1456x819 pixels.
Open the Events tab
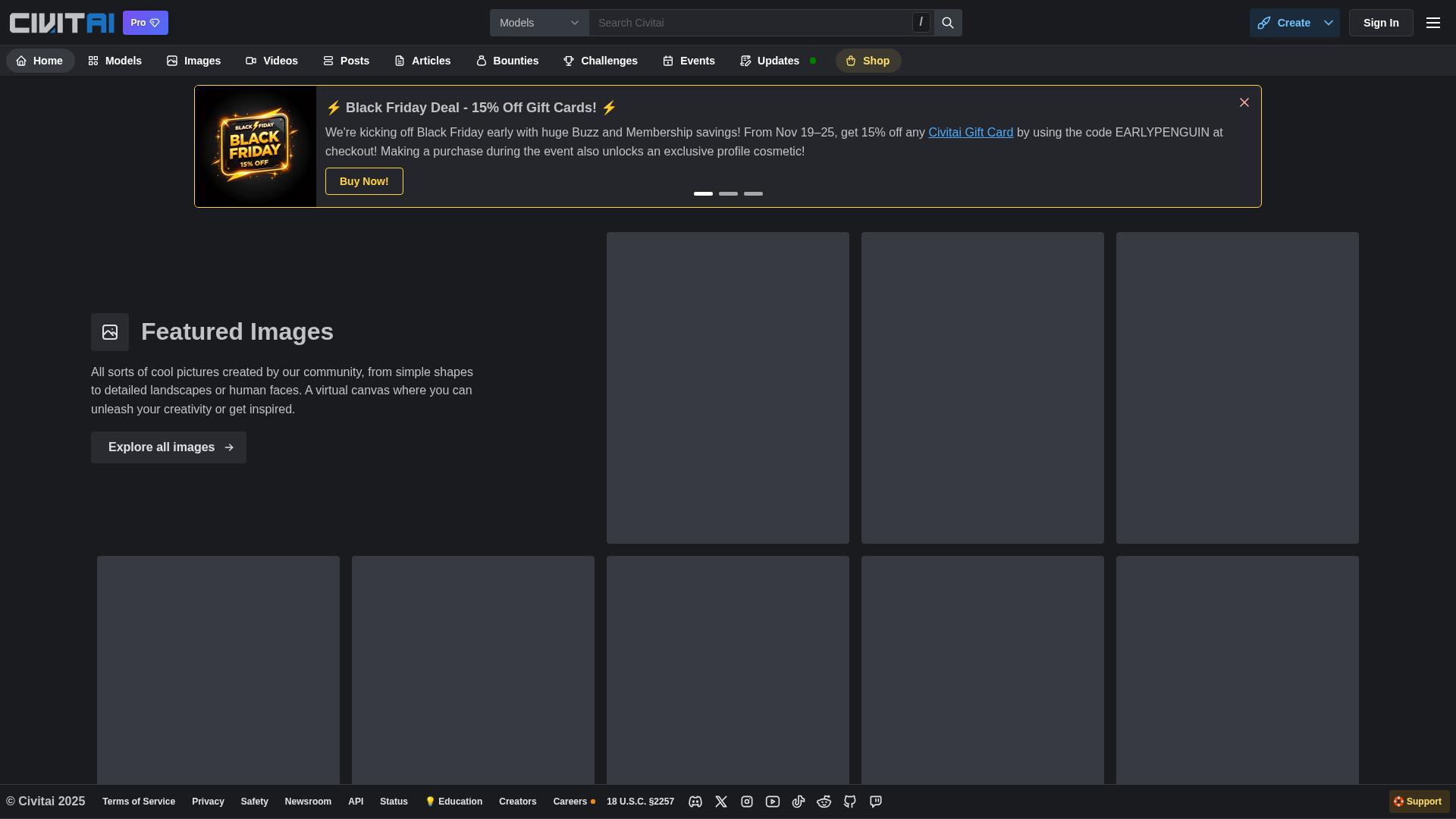pos(689,61)
